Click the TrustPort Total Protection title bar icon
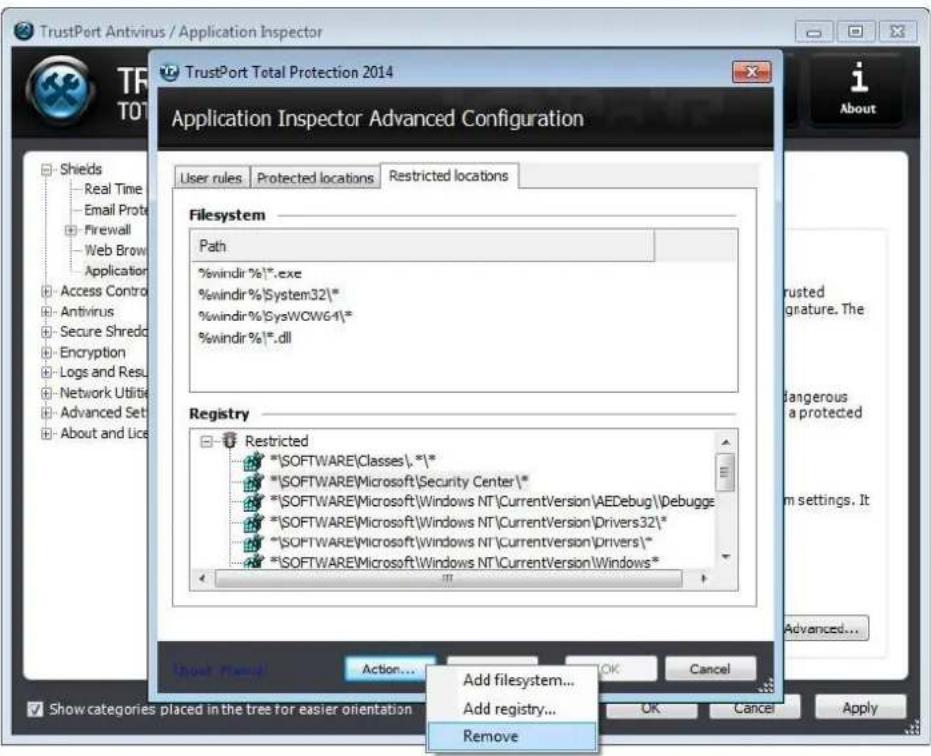The image size is (931, 756). point(170,72)
